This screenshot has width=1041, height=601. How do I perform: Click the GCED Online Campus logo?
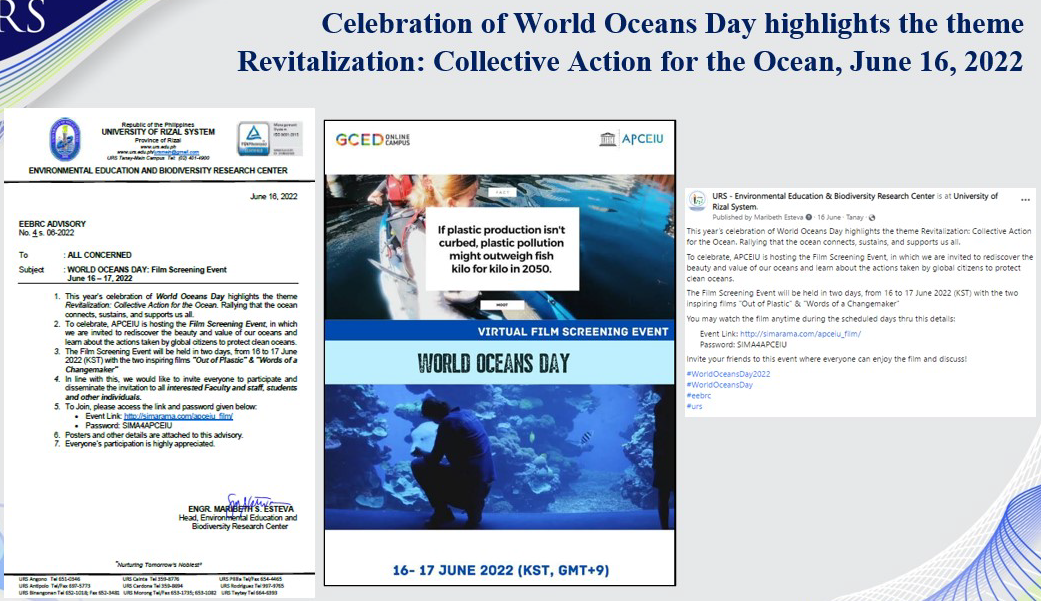point(372,139)
